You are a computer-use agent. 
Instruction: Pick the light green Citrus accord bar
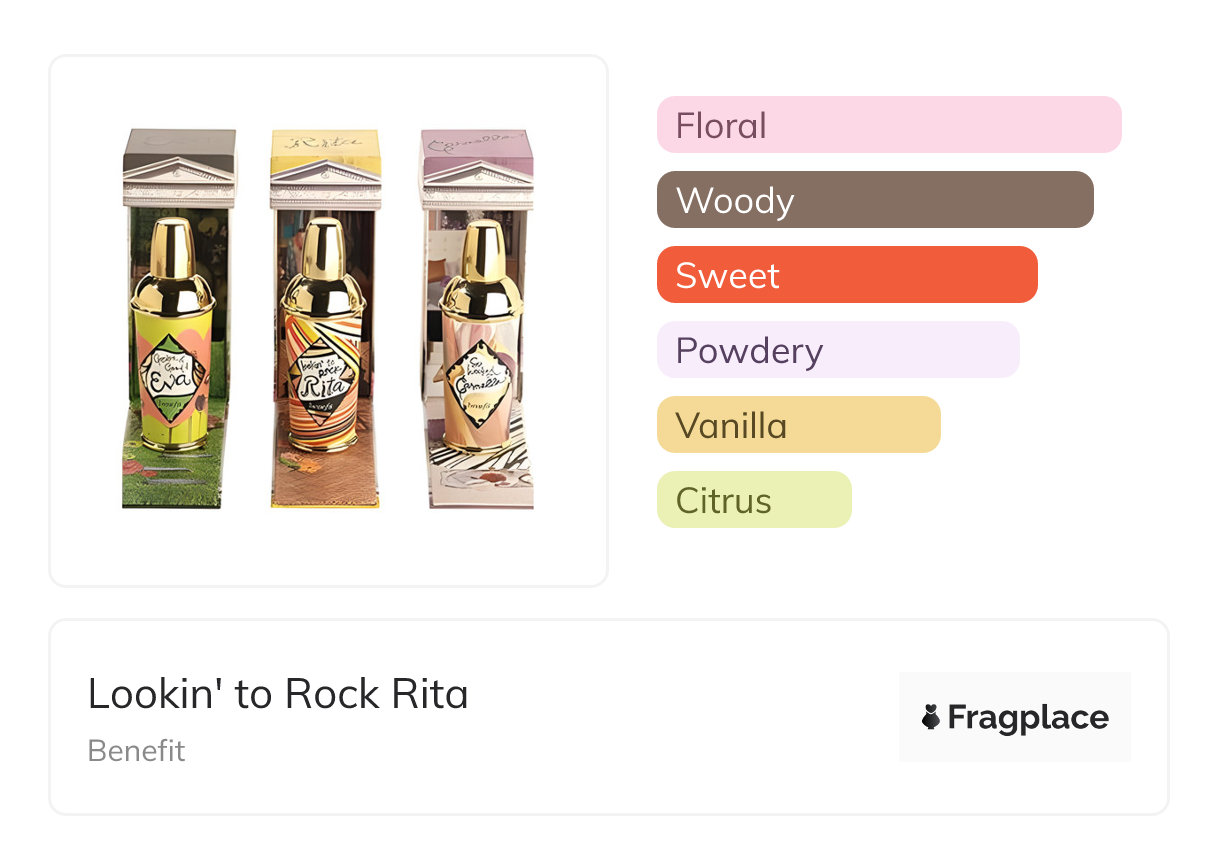pyautogui.click(x=753, y=500)
